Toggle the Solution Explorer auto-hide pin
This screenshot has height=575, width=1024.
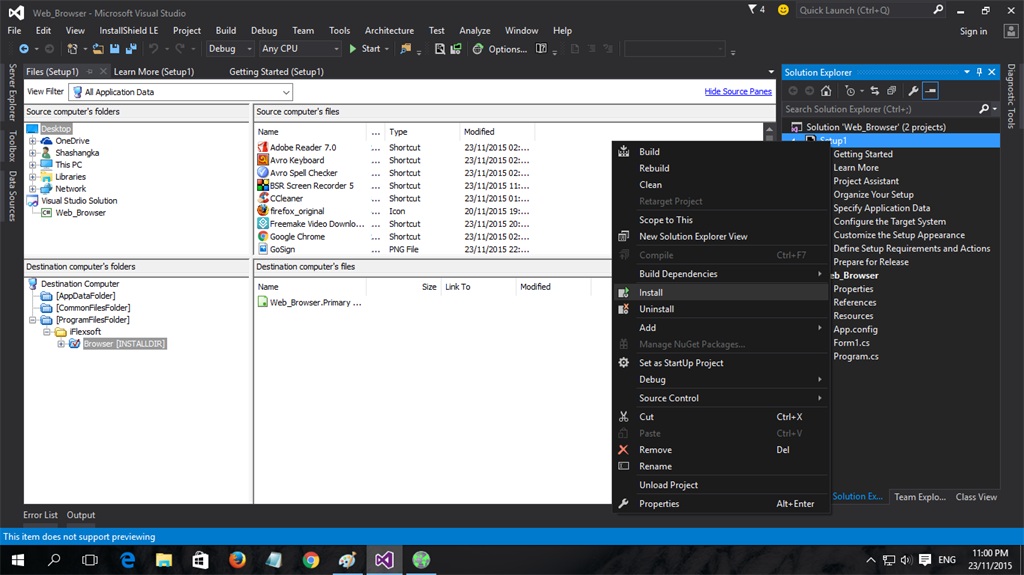979,72
